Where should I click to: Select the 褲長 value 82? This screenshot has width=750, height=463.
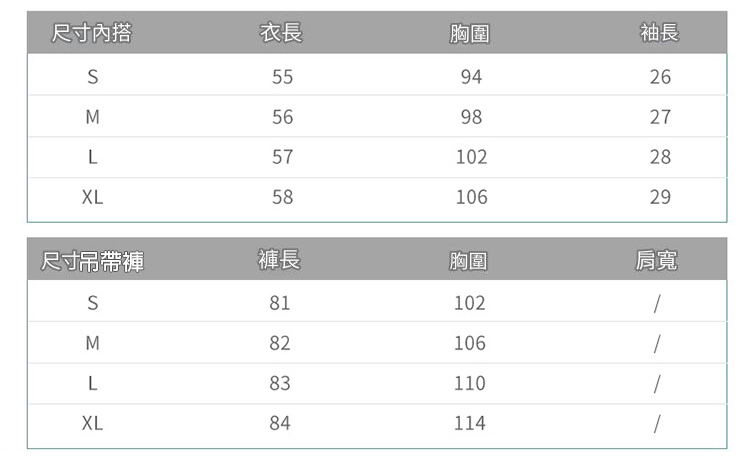tap(280, 343)
